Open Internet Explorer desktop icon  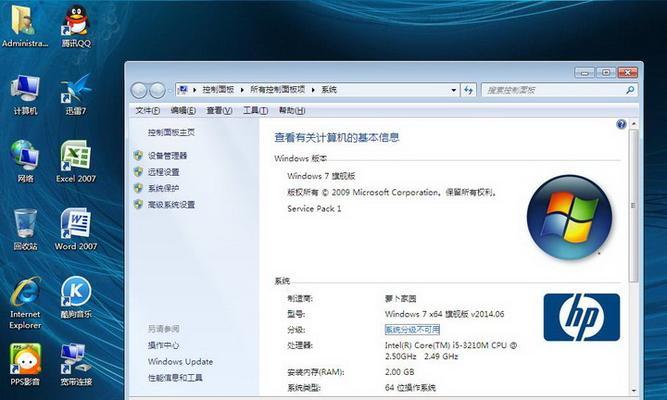25,303
